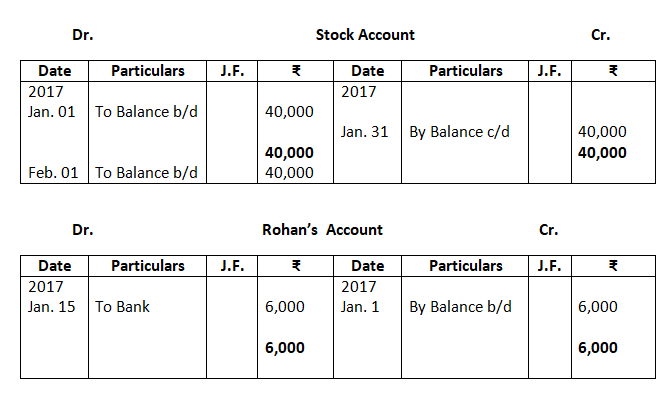Click the Rohan's Account title
This screenshot has height=404, width=667.
(x=322, y=230)
